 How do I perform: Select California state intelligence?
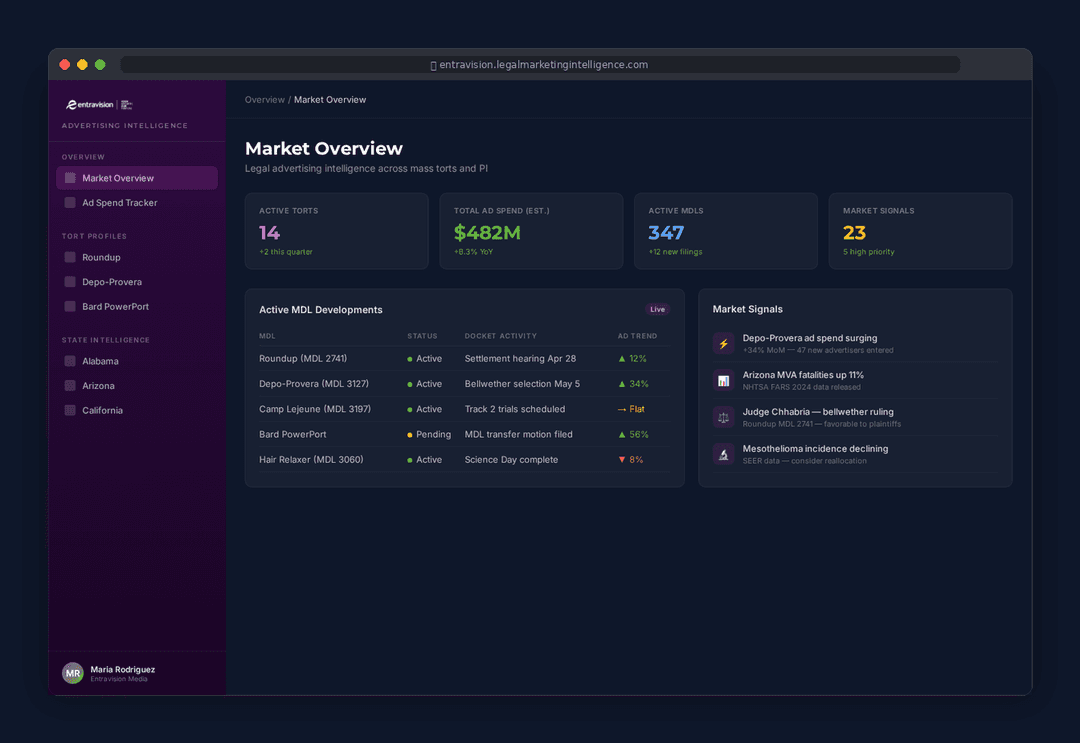tap(137, 410)
